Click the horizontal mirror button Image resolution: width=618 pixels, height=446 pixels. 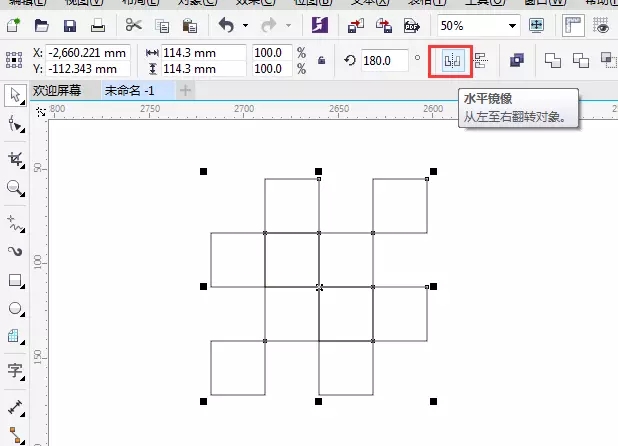tap(452, 61)
